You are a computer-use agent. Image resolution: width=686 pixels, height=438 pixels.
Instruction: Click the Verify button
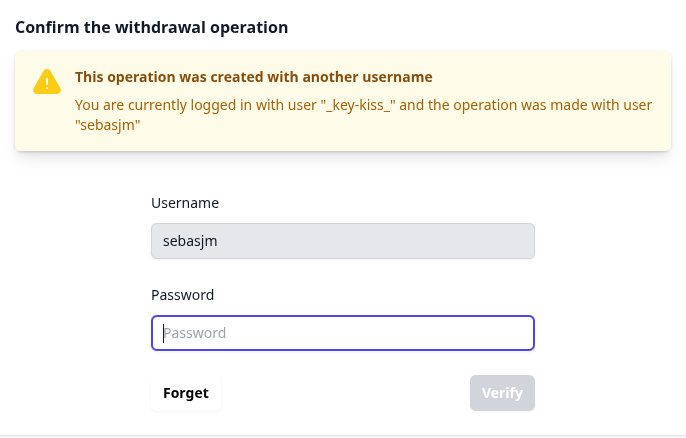pyautogui.click(x=502, y=393)
